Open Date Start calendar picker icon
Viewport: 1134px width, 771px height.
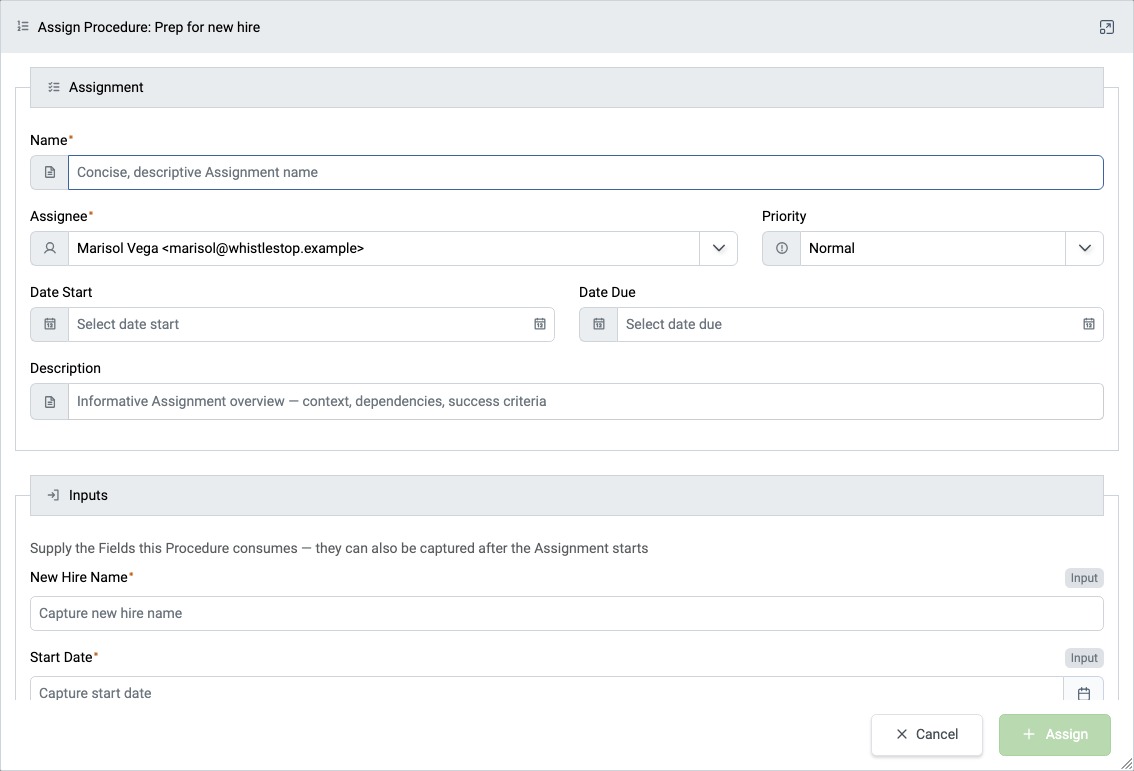coord(540,324)
